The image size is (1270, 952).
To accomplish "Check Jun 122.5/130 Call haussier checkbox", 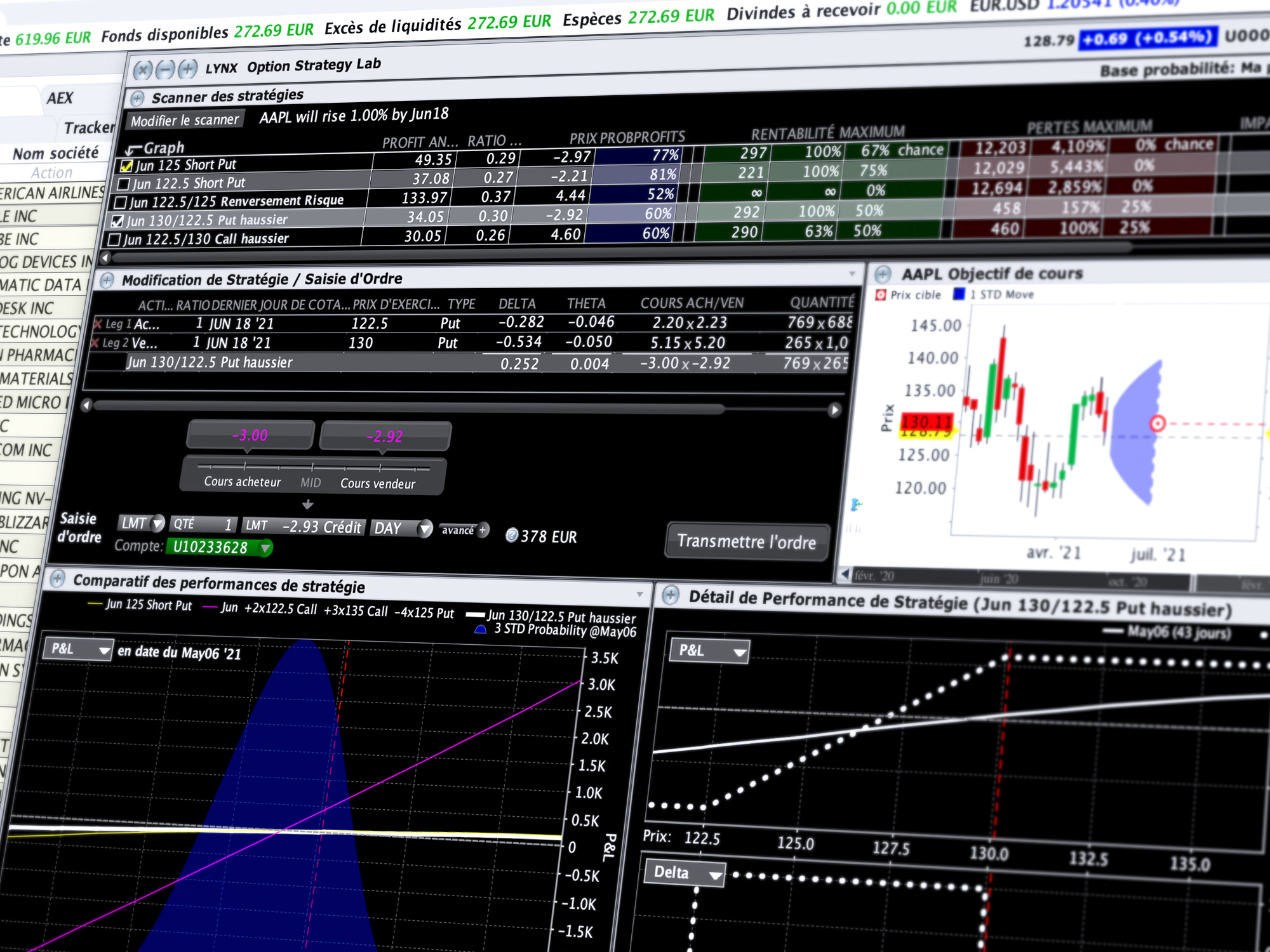I will coord(114,240).
